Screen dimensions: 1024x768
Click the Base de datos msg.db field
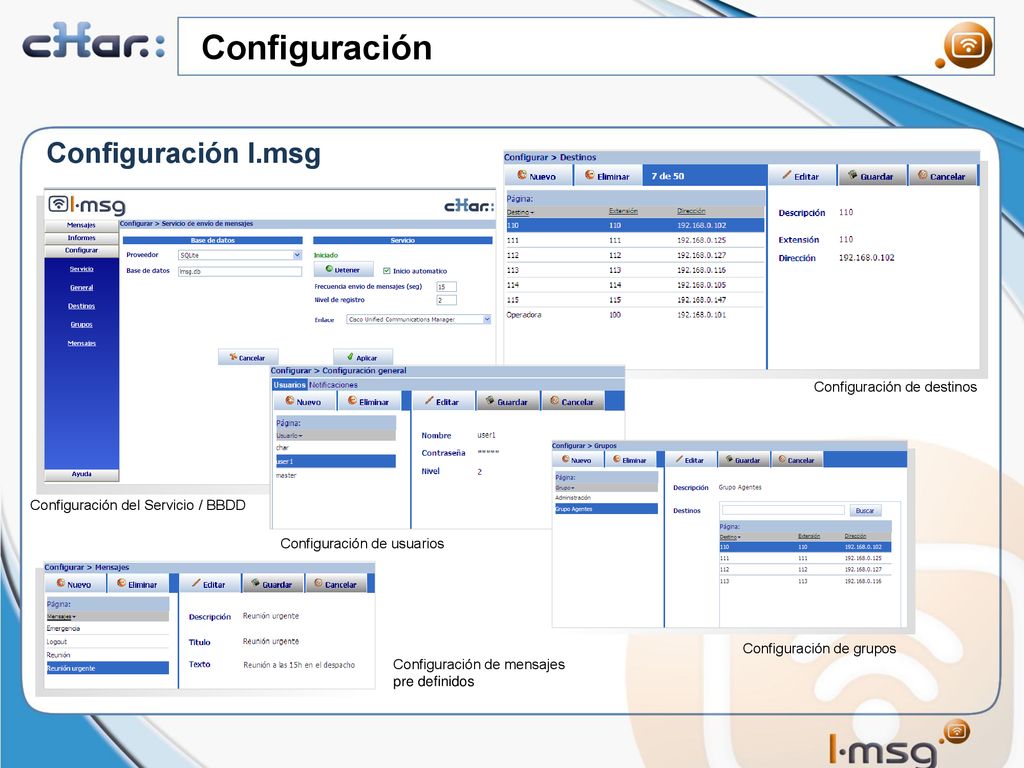(240, 271)
